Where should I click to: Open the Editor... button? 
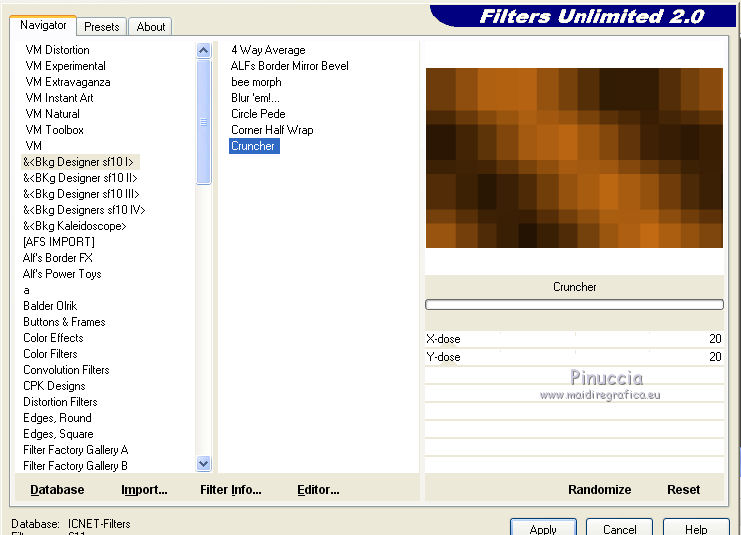(318, 490)
